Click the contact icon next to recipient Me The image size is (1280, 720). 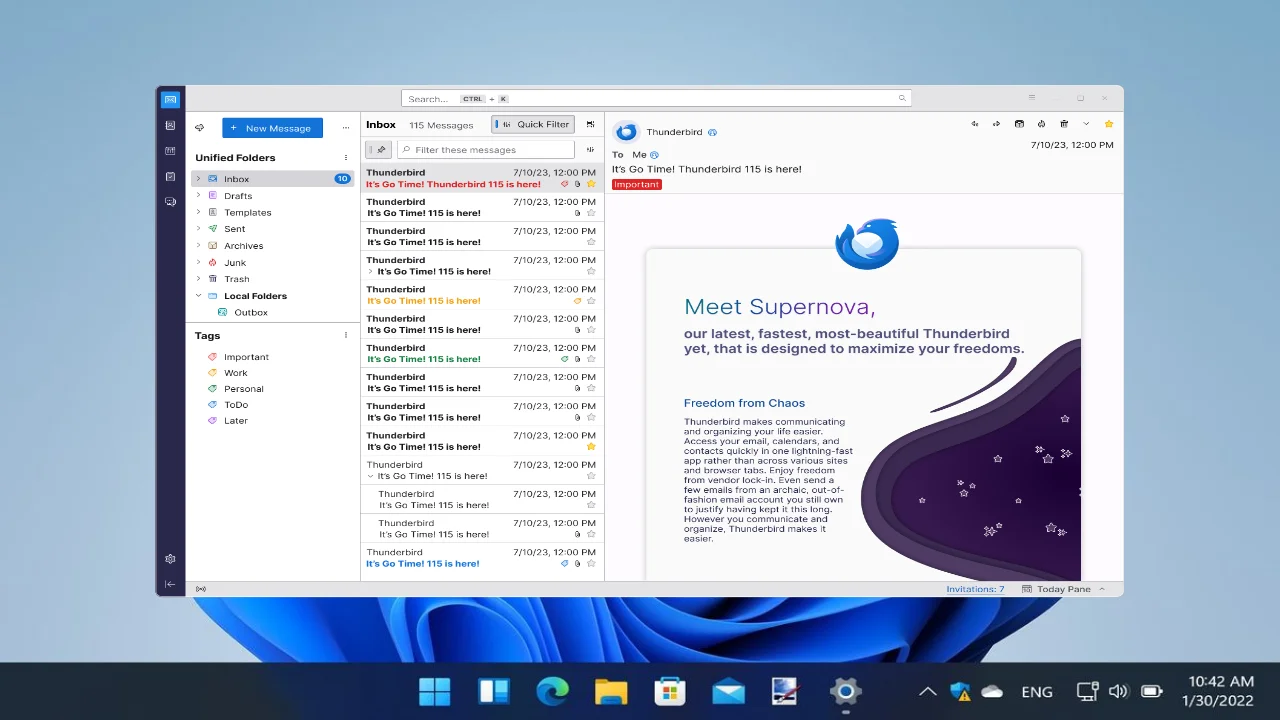click(x=654, y=155)
